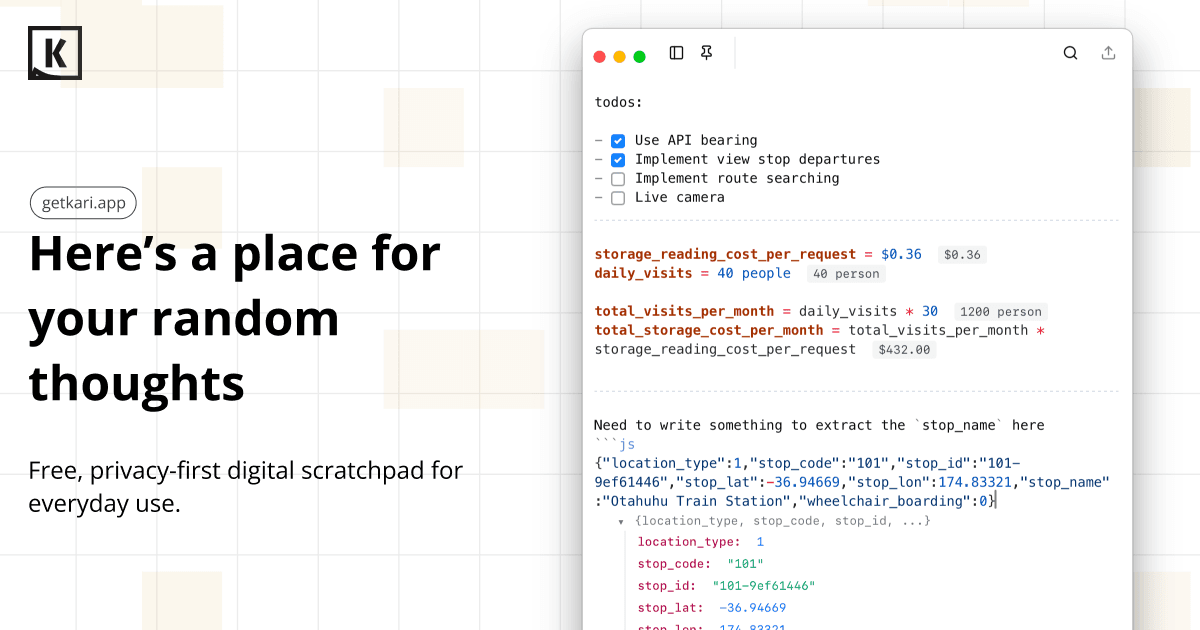Pin the scratchpad window
The image size is (1200, 630).
click(x=707, y=53)
